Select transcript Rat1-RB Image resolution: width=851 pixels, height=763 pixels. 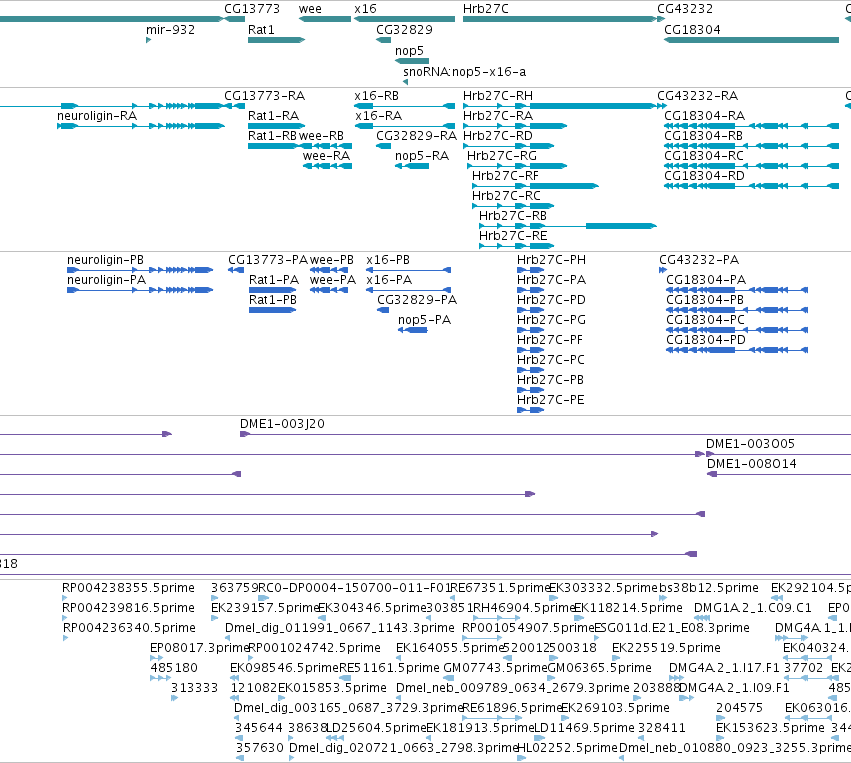point(272,136)
